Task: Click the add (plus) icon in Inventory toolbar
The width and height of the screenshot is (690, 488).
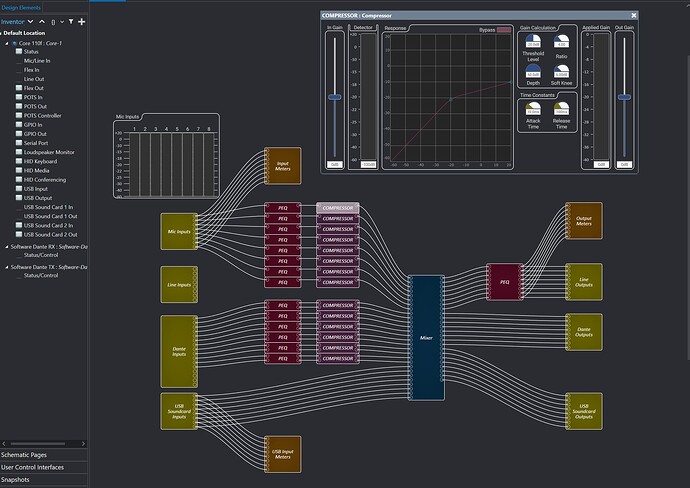Action: (x=81, y=22)
